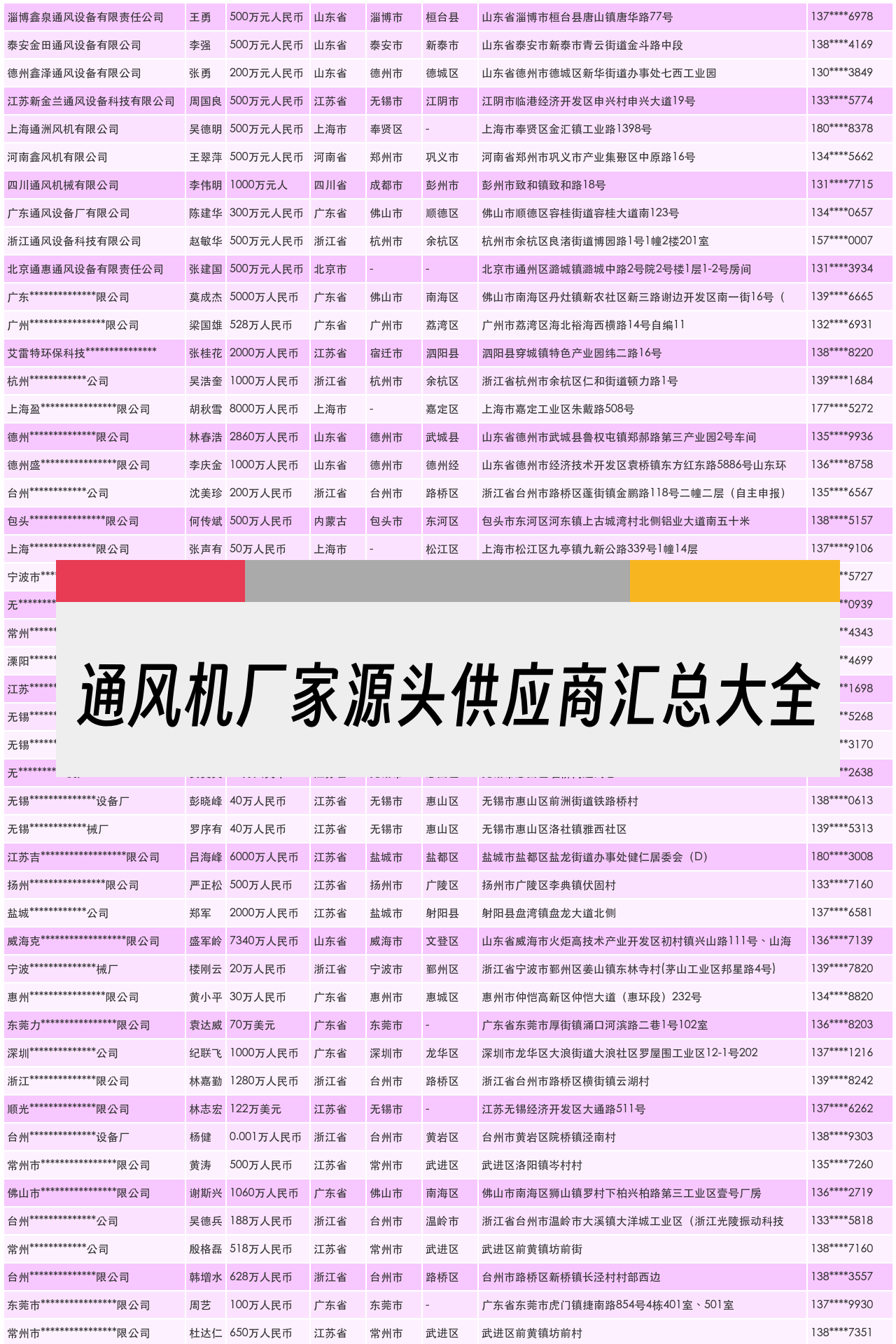Click capital value 1060万人民币
This screenshot has height=1344, width=896.
(264, 1193)
